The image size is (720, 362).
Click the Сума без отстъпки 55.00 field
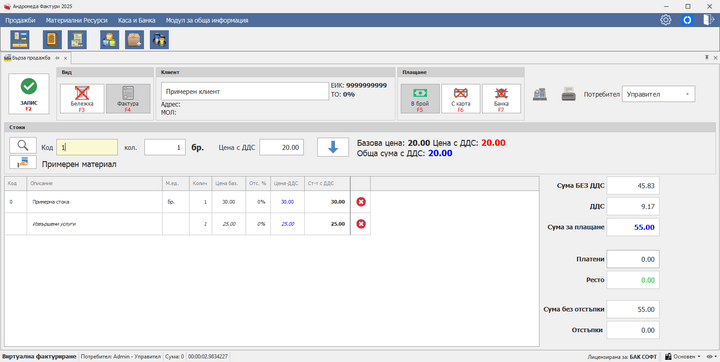pos(633,309)
